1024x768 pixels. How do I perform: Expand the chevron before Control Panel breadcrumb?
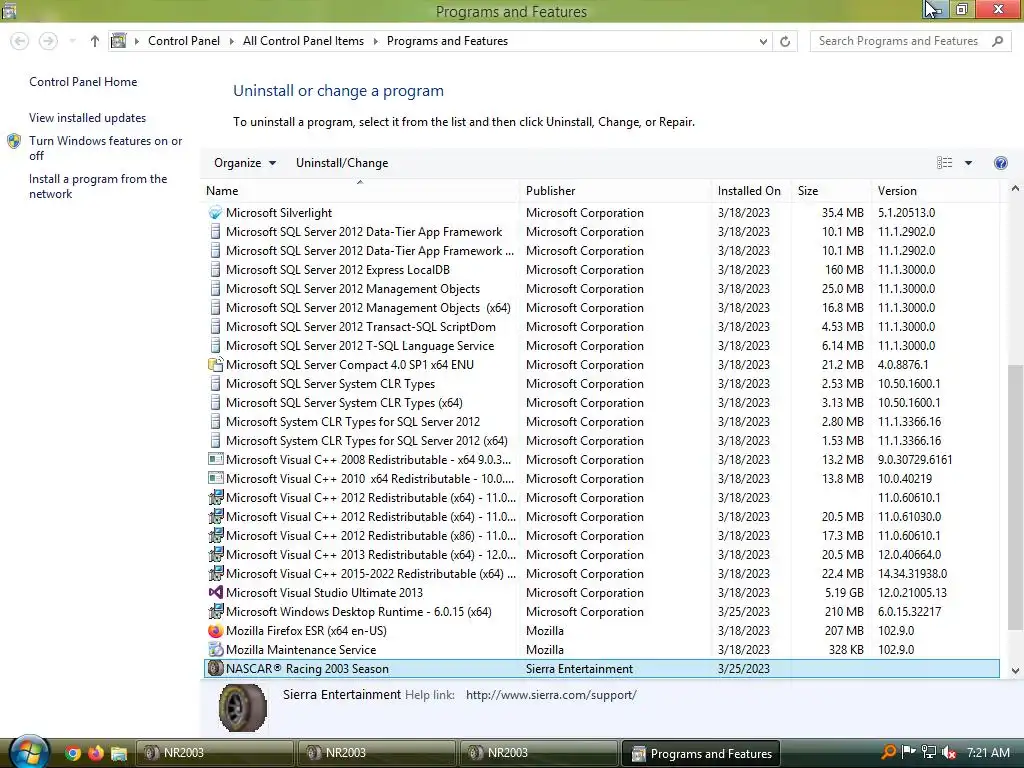click(137, 41)
